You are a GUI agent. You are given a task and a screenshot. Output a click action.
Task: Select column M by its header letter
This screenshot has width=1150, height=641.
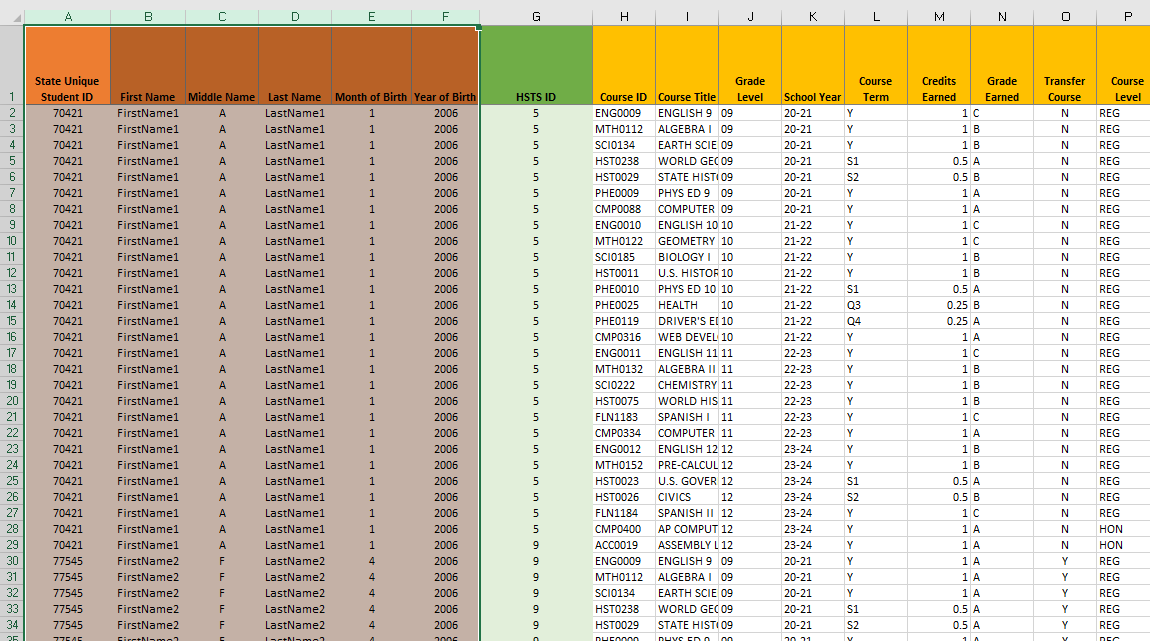coord(939,17)
